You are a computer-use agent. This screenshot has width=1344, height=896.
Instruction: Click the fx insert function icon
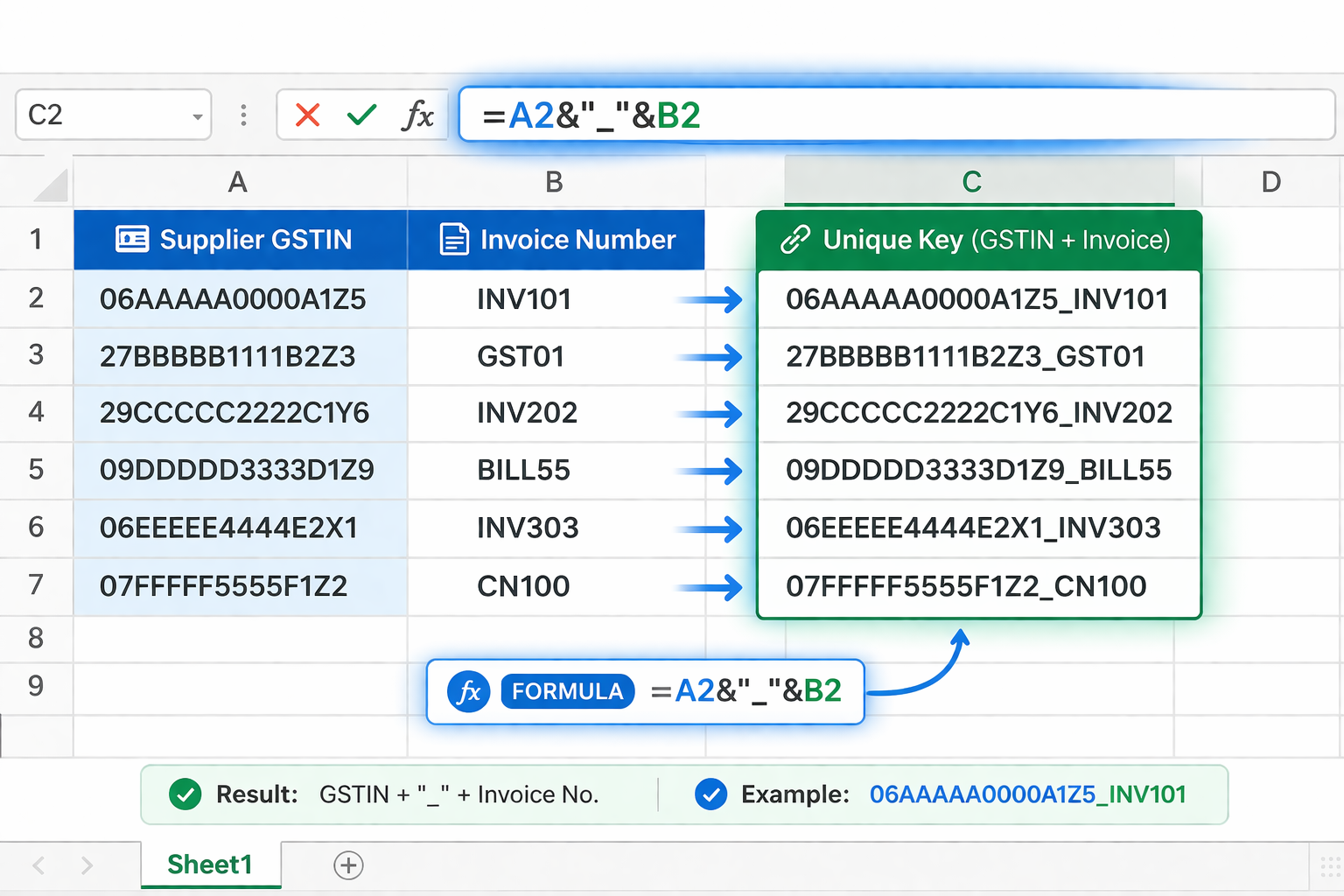point(418,115)
